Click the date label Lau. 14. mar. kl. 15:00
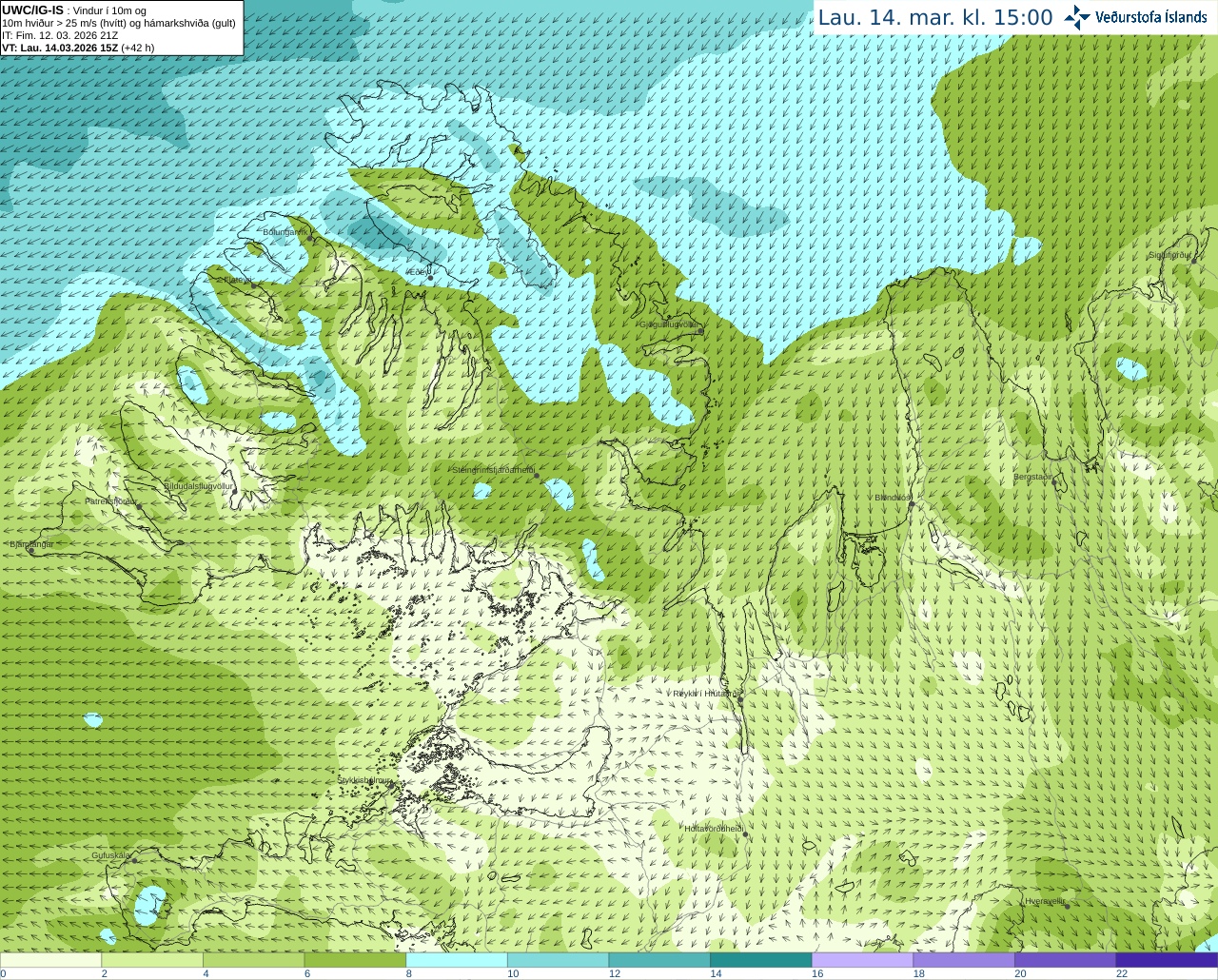Viewport: 1218px width, 980px height. [935, 18]
